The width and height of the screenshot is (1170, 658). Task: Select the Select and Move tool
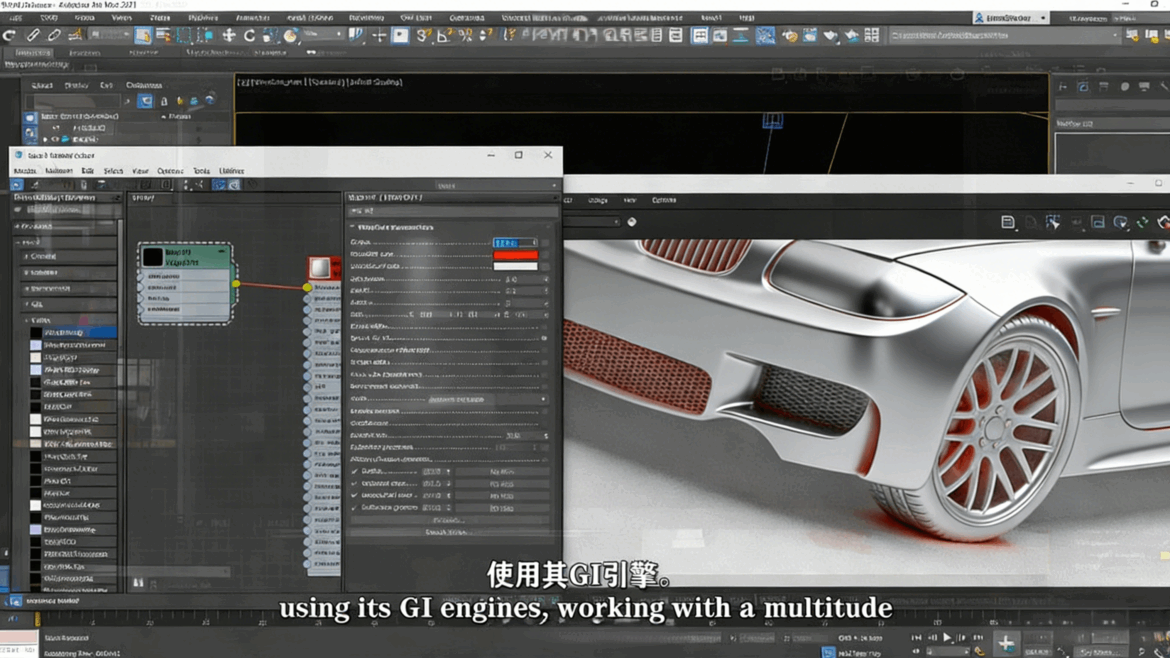tap(229, 37)
